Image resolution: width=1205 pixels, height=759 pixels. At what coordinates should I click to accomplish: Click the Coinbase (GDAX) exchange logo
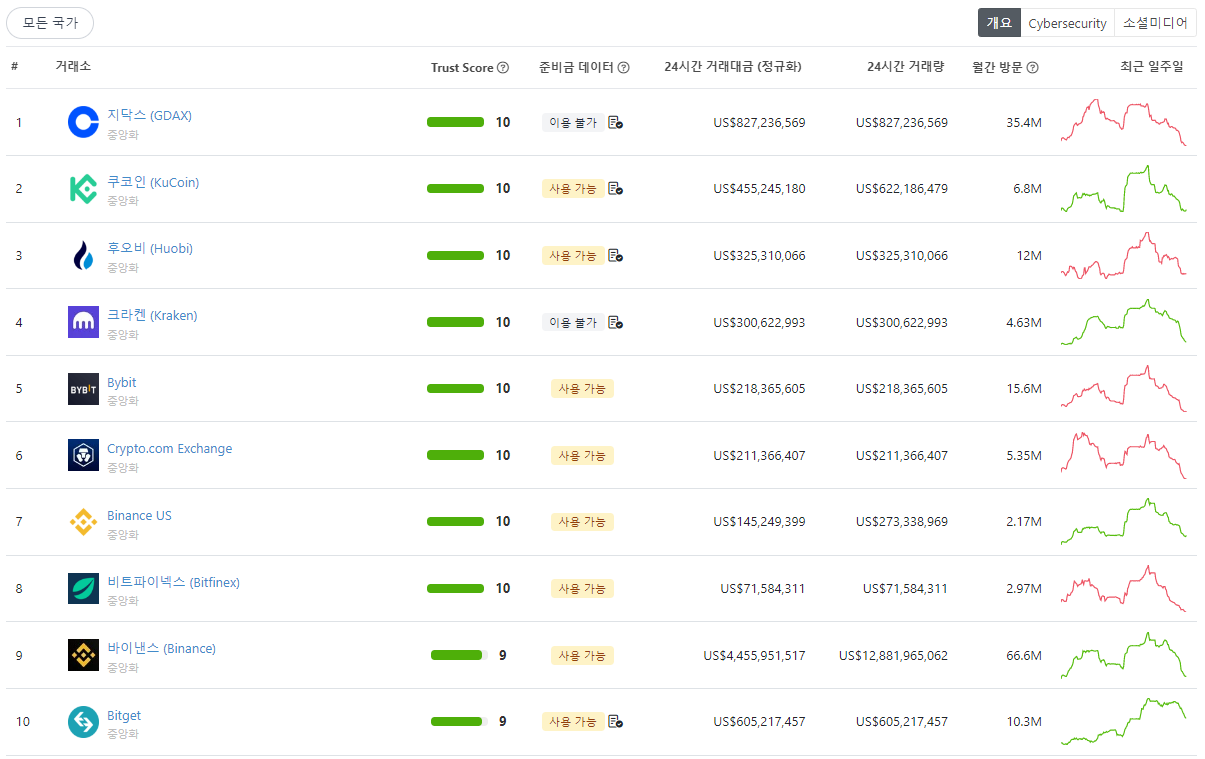click(x=83, y=122)
